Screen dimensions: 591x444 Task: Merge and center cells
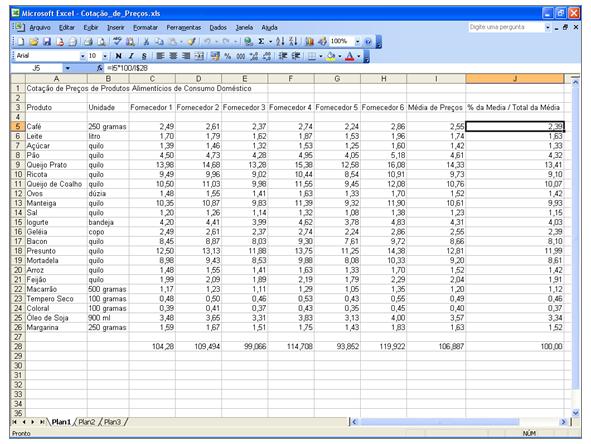click(199, 56)
